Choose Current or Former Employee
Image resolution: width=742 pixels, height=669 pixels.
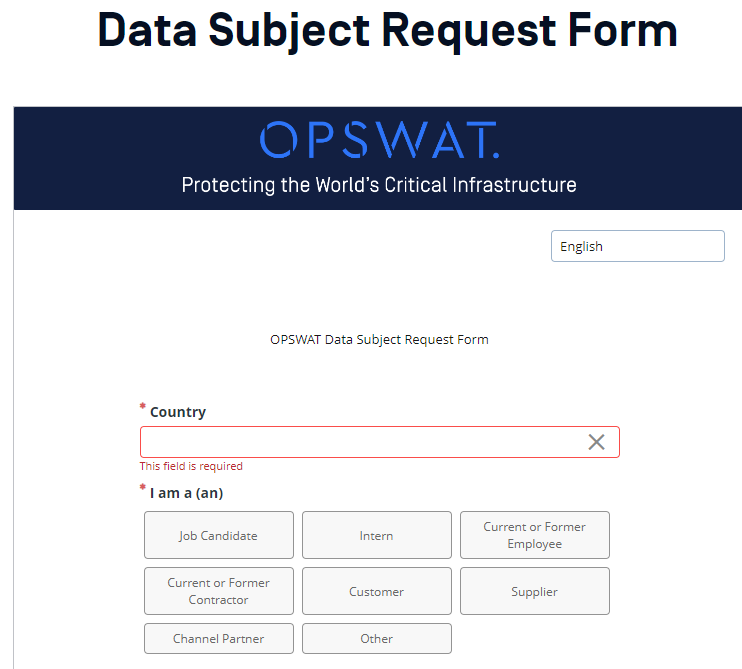pos(535,535)
